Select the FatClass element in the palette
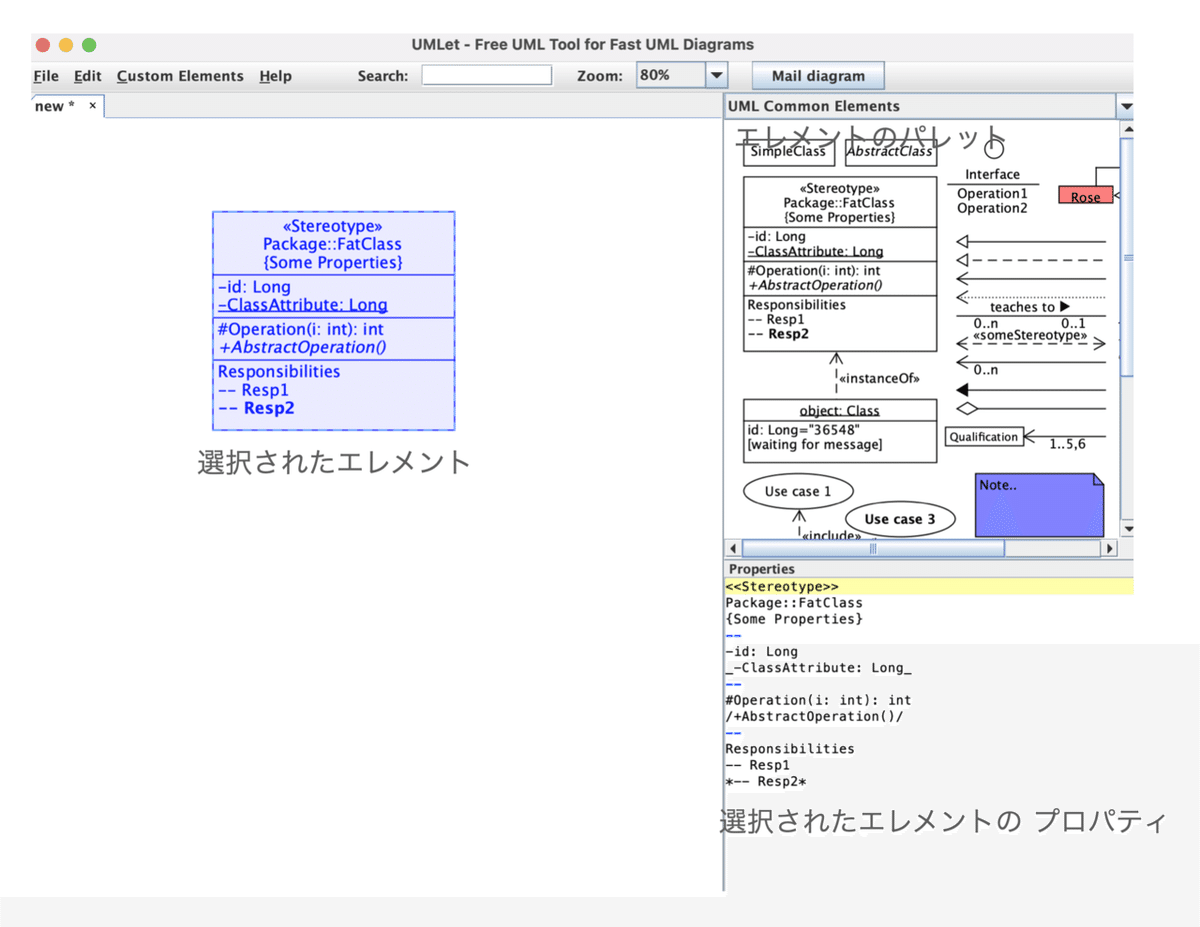Viewport: 1200px width, 927px height. tap(840, 264)
